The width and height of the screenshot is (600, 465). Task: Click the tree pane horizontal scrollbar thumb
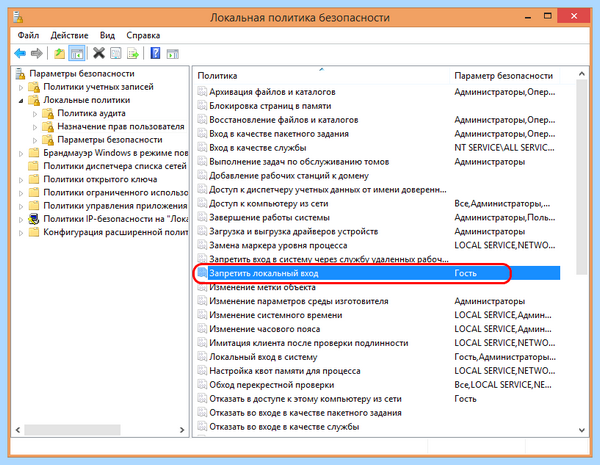click(x=72, y=430)
